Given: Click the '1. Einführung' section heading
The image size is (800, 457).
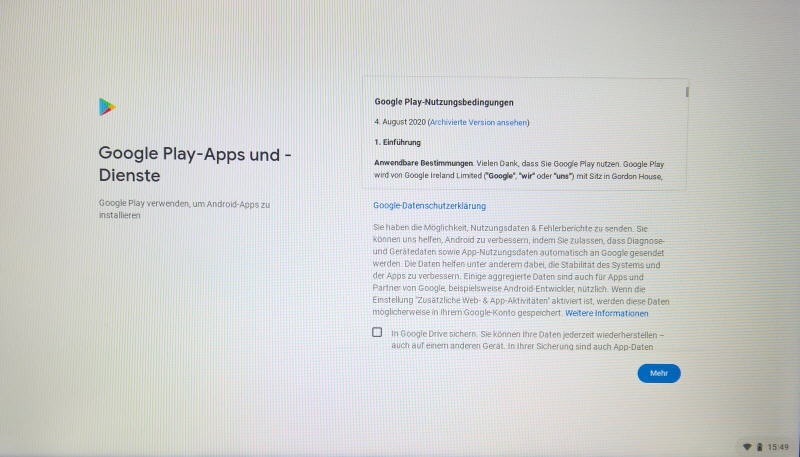Looking at the screenshot, I should pos(397,142).
